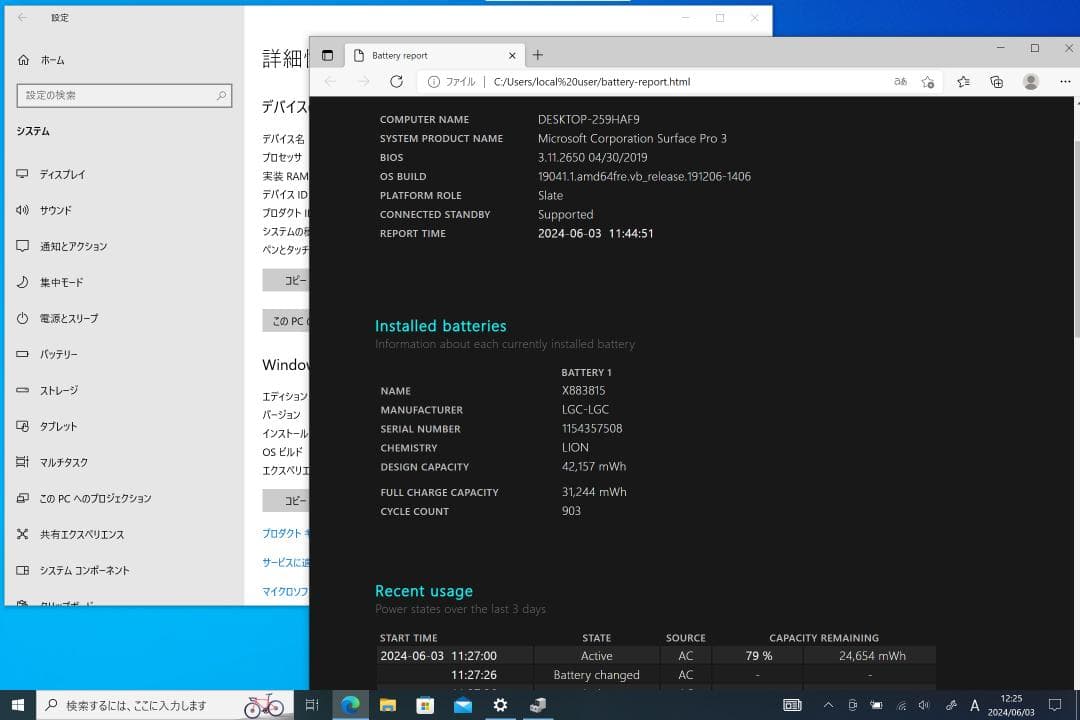Viewport: 1080px width, 720px height.
Task: Select design capacity 42,157 mWh
Action: pos(594,466)
